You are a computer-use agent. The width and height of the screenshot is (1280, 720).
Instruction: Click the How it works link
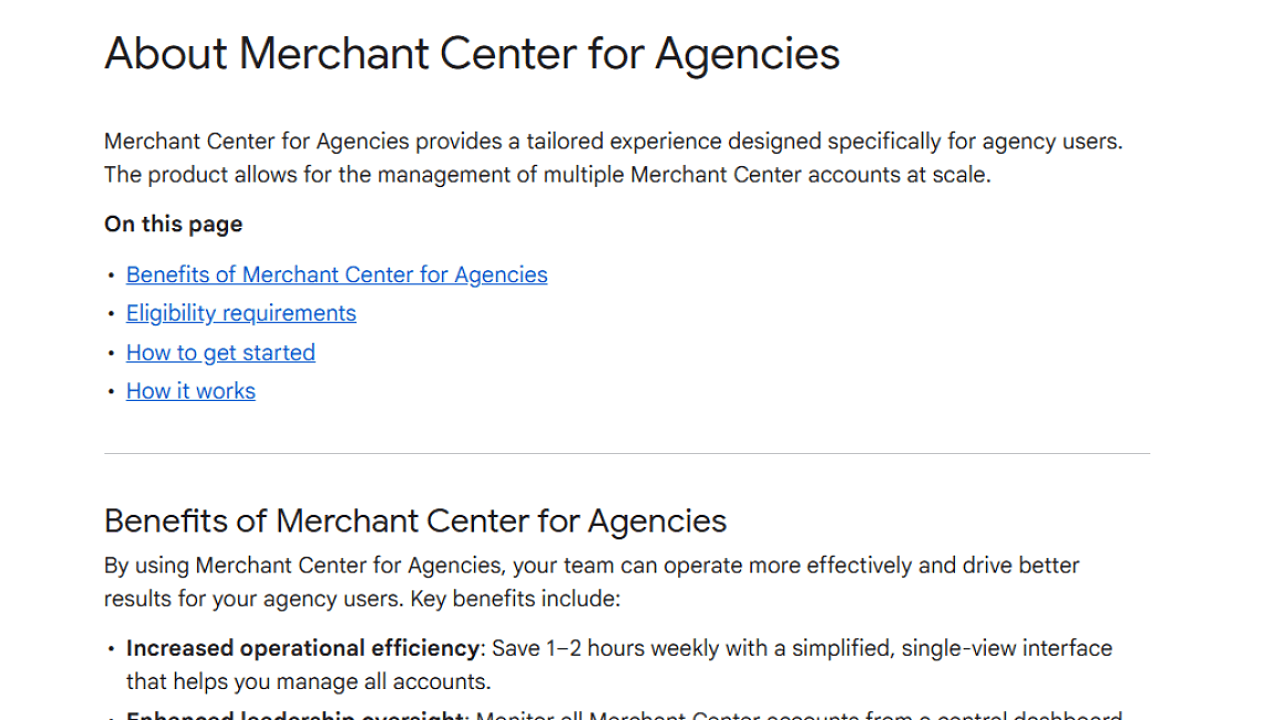coord(190,392)
